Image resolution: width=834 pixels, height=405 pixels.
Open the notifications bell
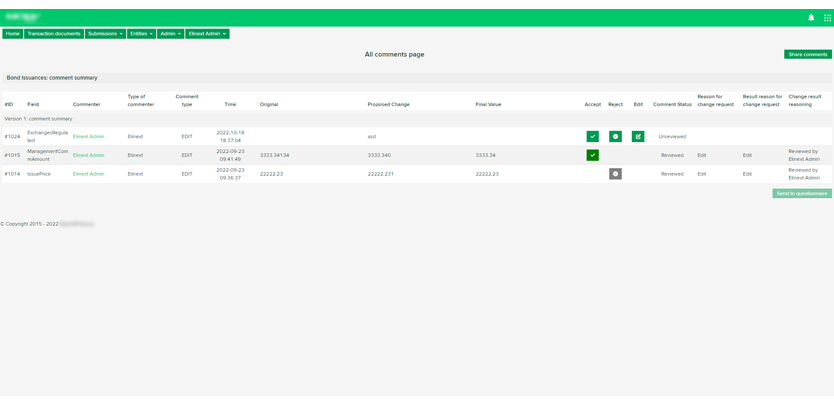[x=811, y=18]
